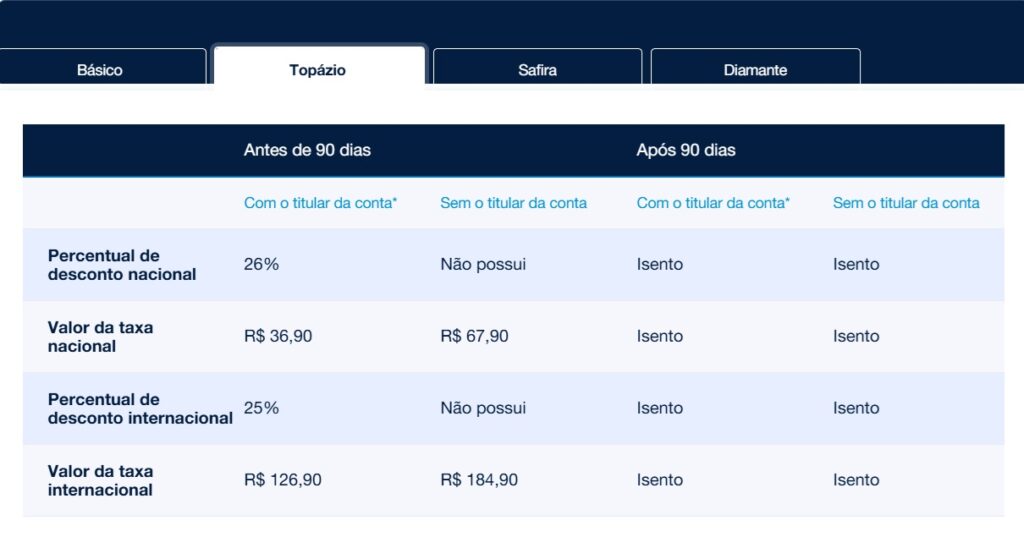1024x548 pixels.
Task: Click first 'Com o titular da conta*' subheader
Action: 320,203
